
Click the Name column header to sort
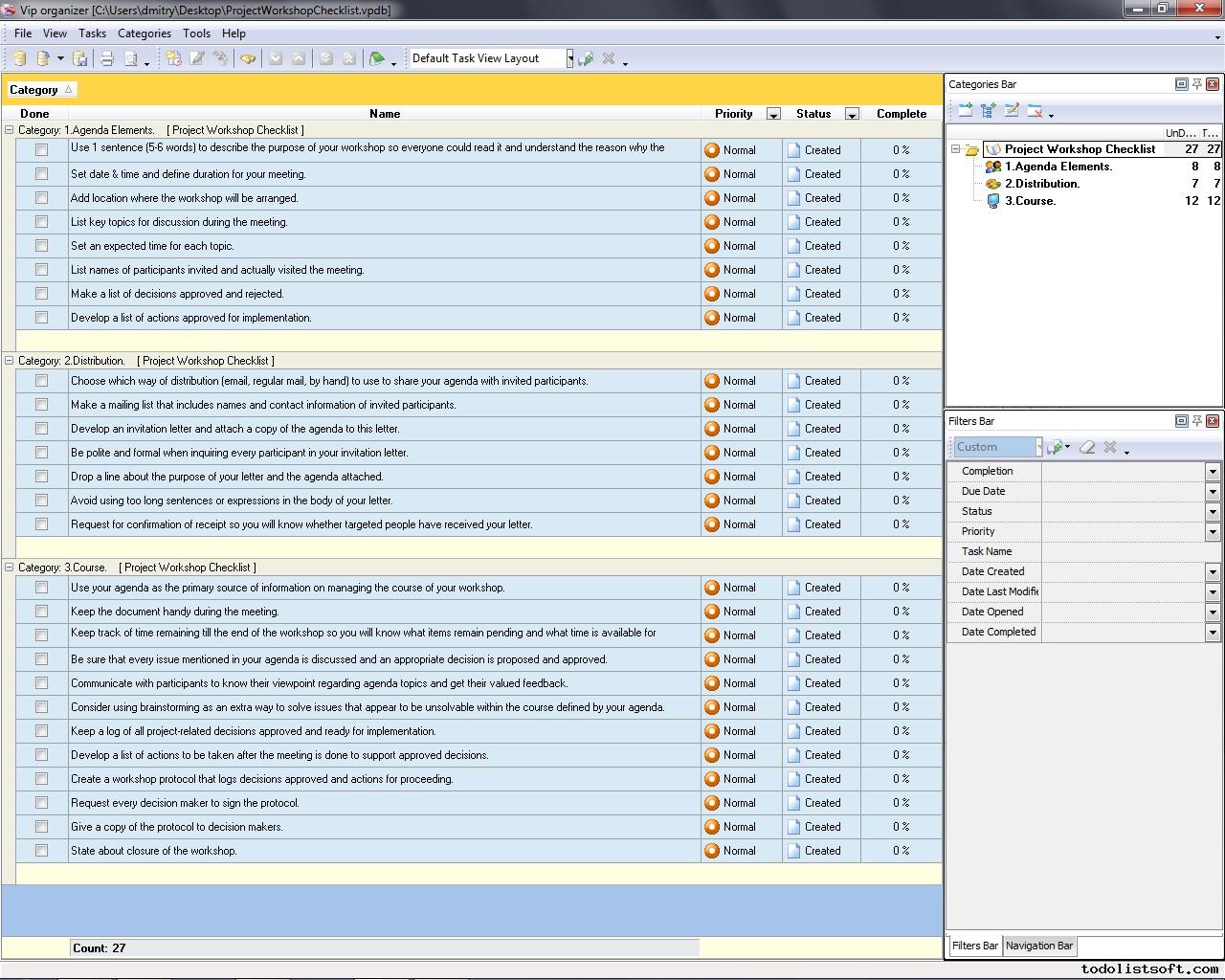click(384, 114)
